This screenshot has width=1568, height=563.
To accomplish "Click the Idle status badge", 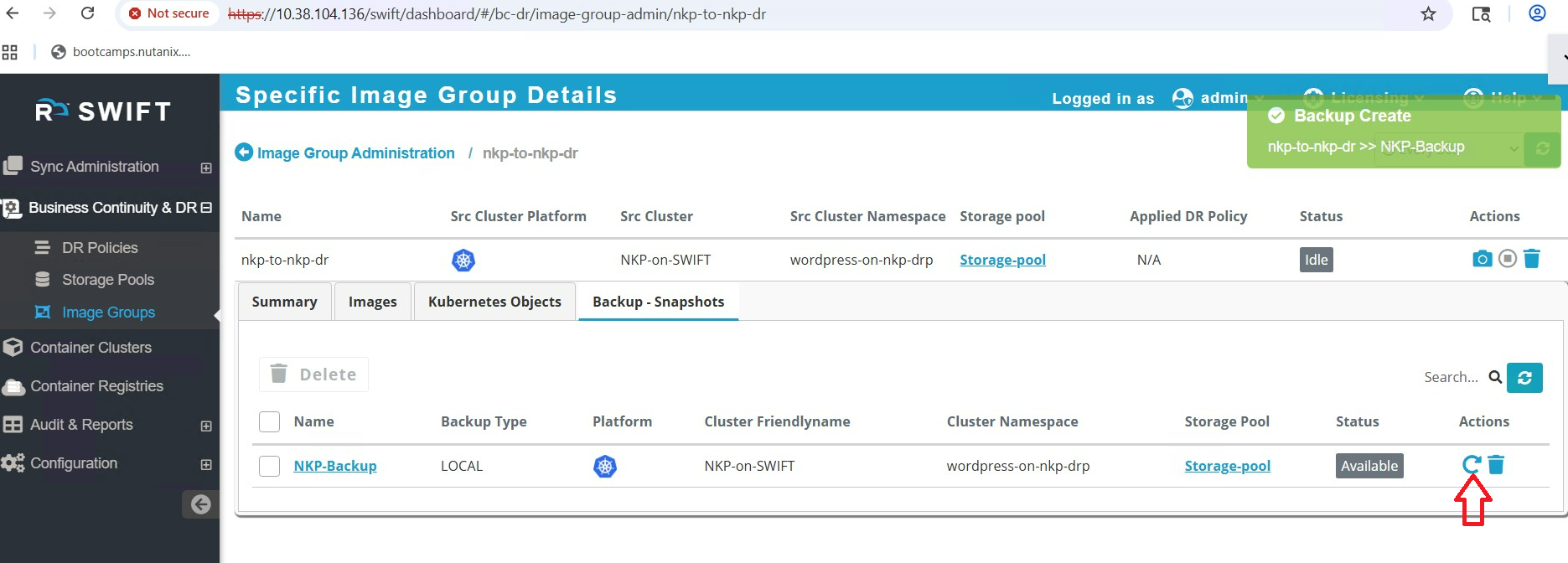I will click(1316, 260).
